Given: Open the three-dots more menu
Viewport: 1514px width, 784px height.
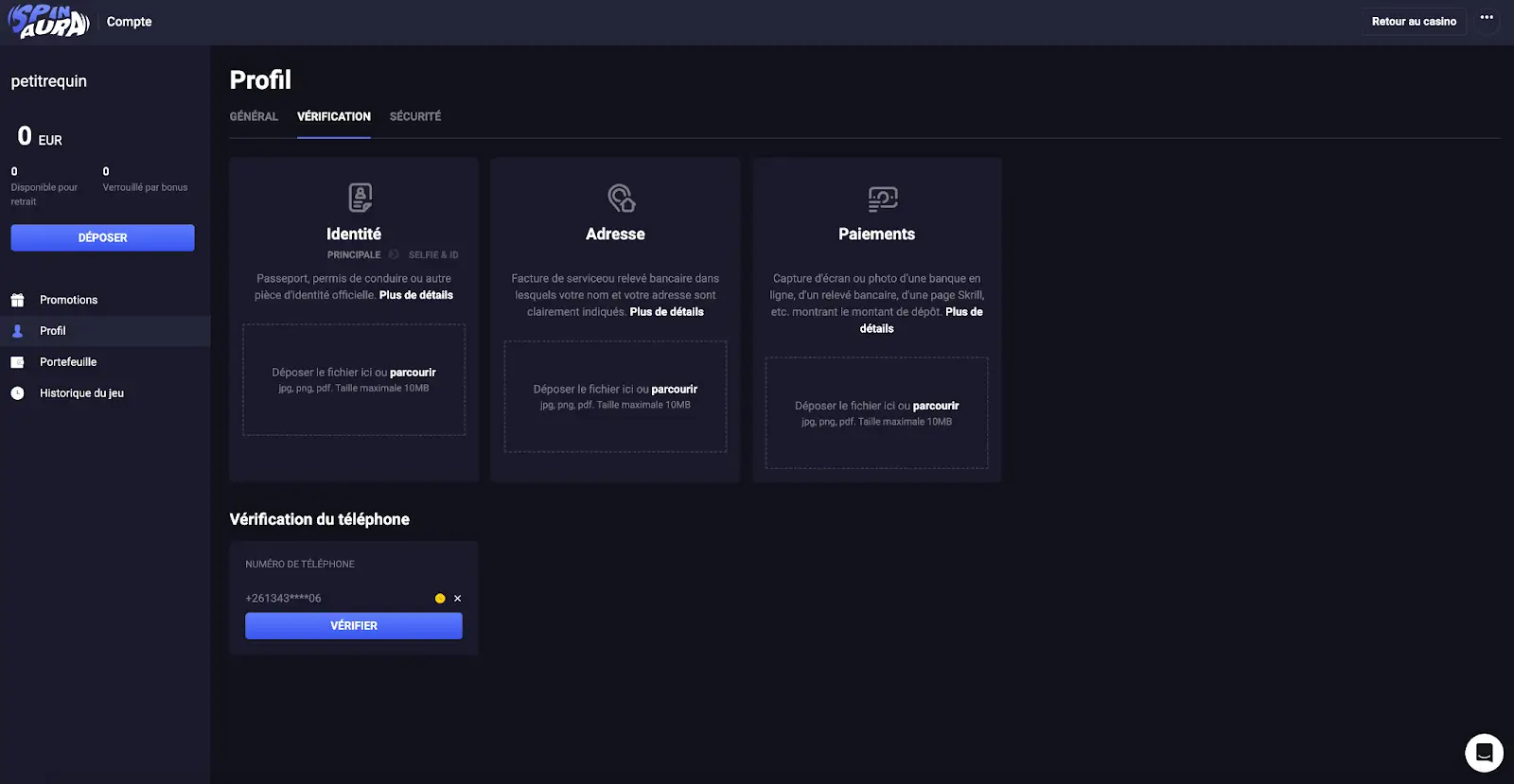Looking at the screenshot, I should [x=1487, y=18].
